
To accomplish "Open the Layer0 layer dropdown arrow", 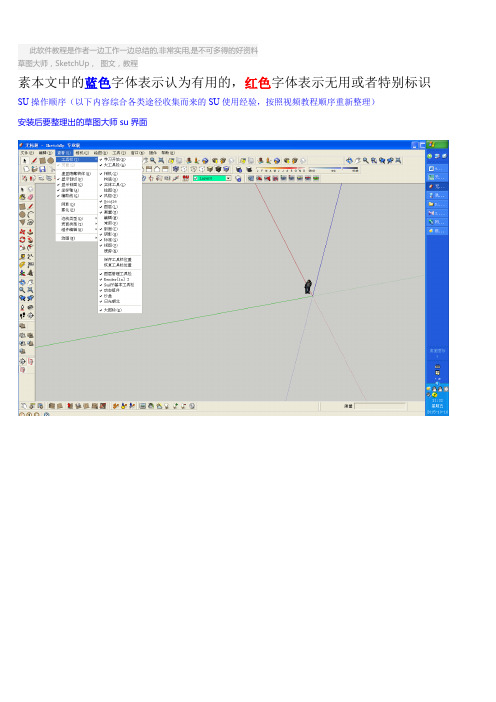I will 229,178.
